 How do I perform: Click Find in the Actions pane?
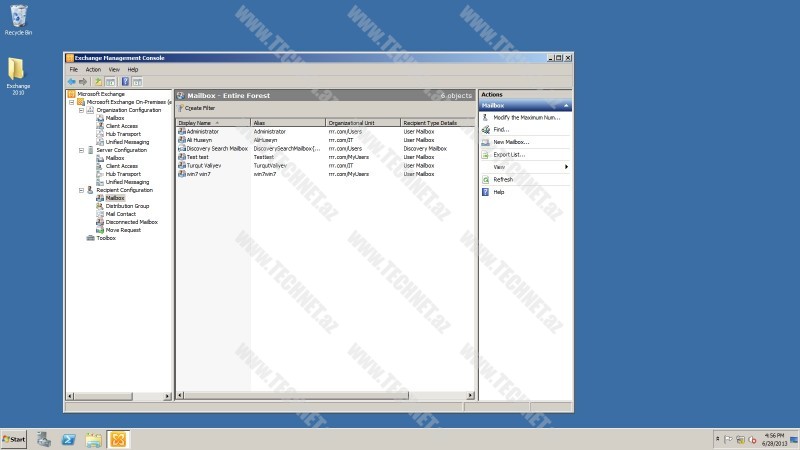[x=501, y=129]
